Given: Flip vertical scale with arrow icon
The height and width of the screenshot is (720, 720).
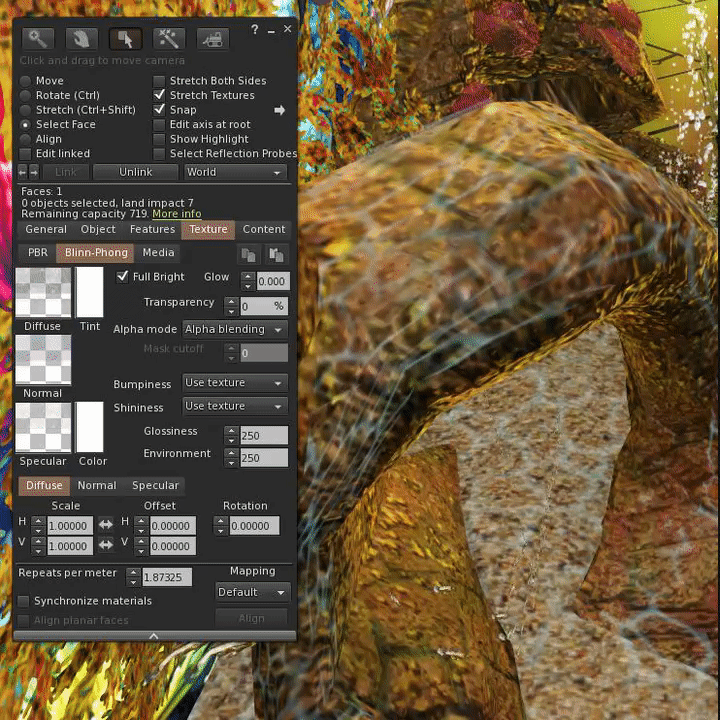Looking at the screenshot, I should tap(106, 545).
